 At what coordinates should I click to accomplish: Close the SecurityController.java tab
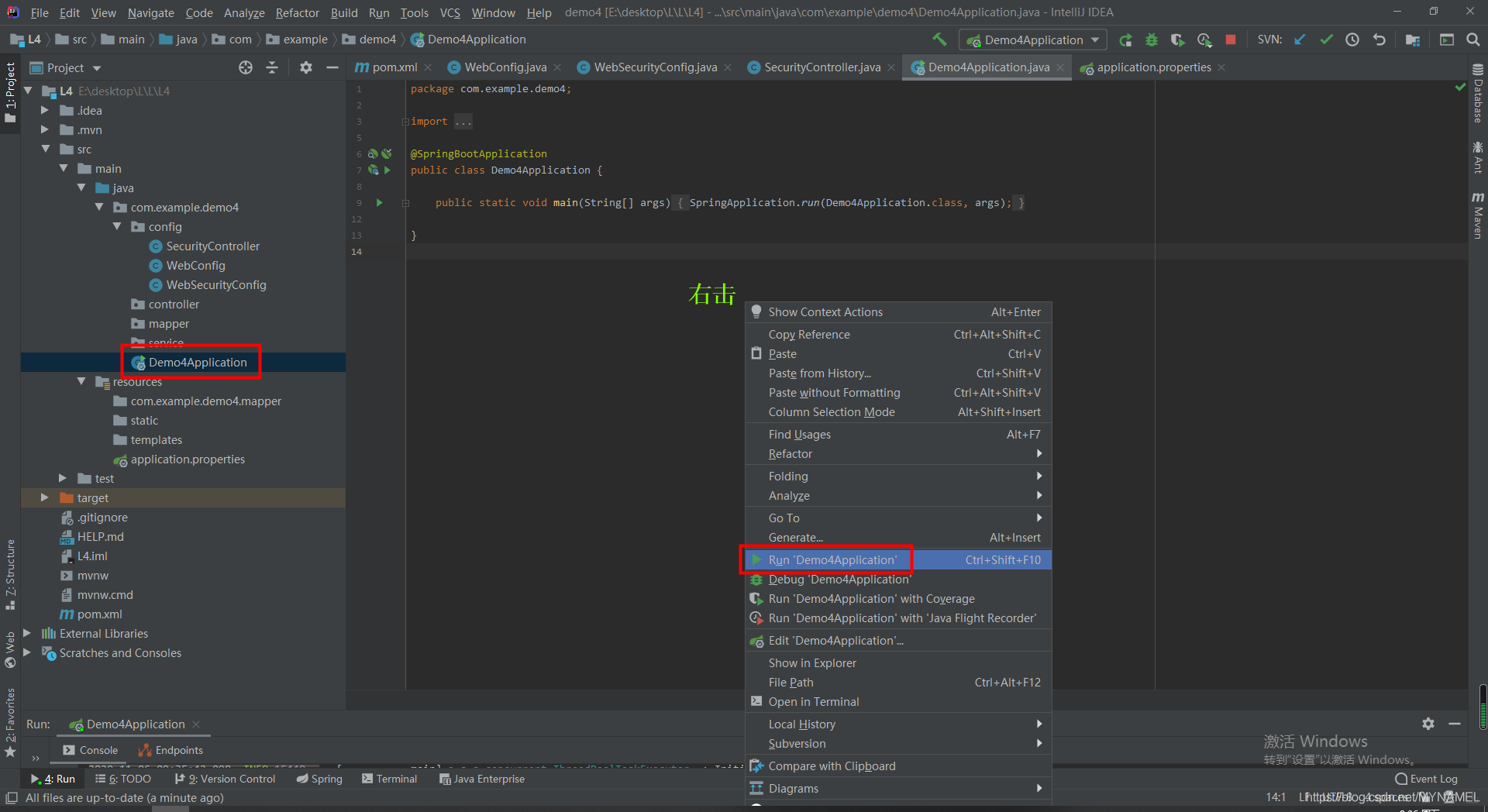(891, 67)
